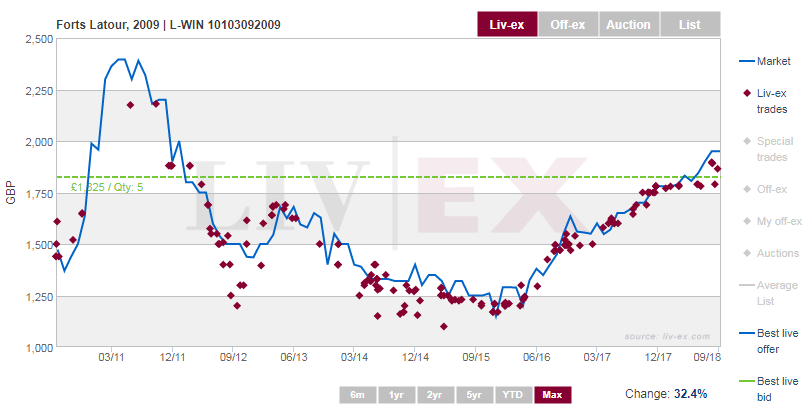Click the 03/17 x-axis date label
Viewport: 809px width, 417px height.
tap(597, 357)
